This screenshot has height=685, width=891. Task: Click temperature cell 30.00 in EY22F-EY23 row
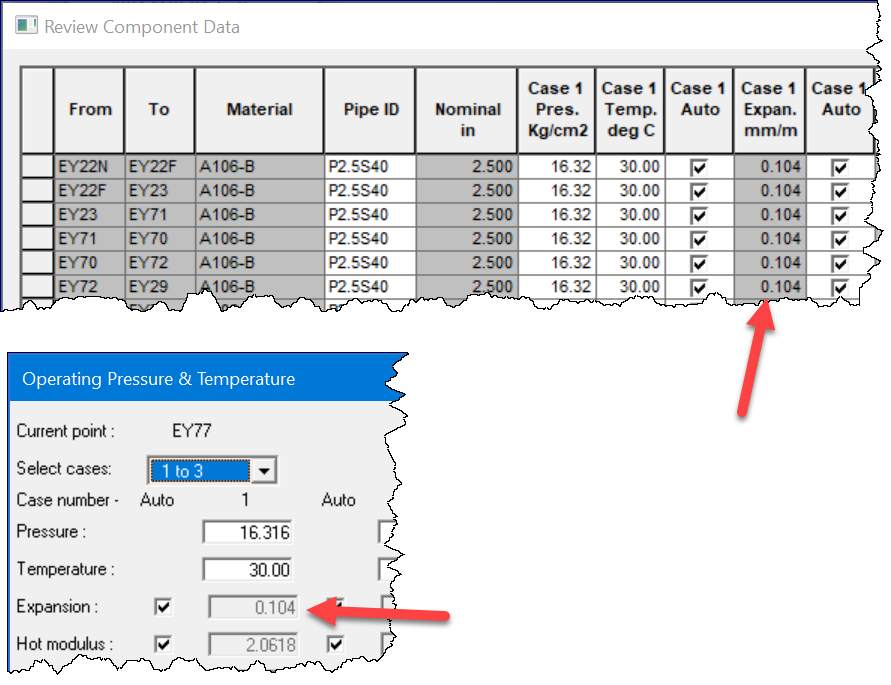630,190
